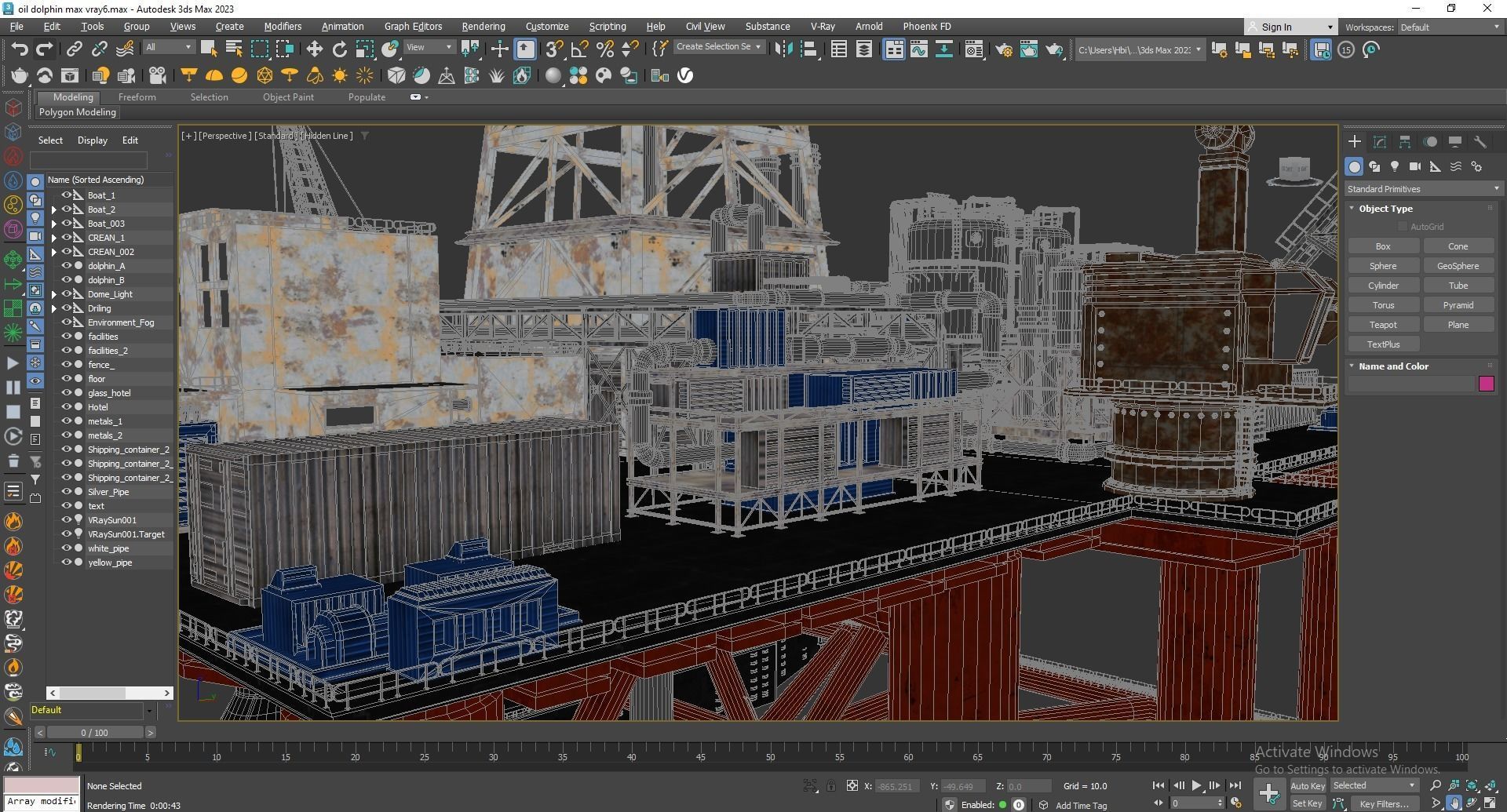Screen dimensions: 1507x812
Task: Click the Teapot object type button
Action: [1383, 325]
